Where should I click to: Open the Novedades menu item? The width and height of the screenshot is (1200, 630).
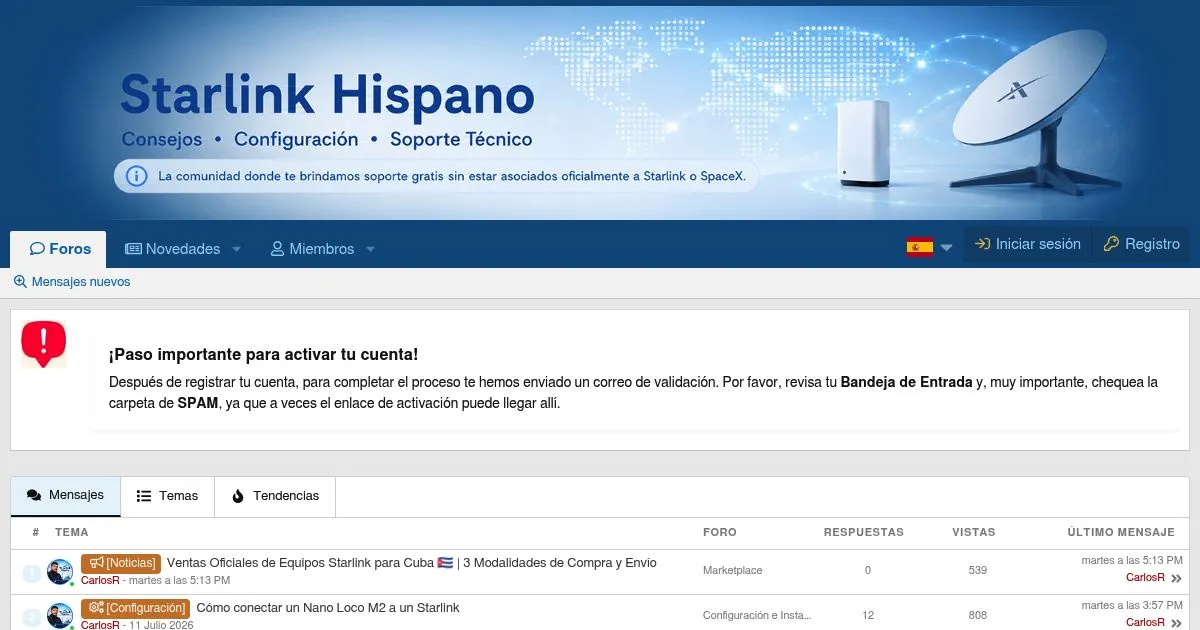pos(172,249)
